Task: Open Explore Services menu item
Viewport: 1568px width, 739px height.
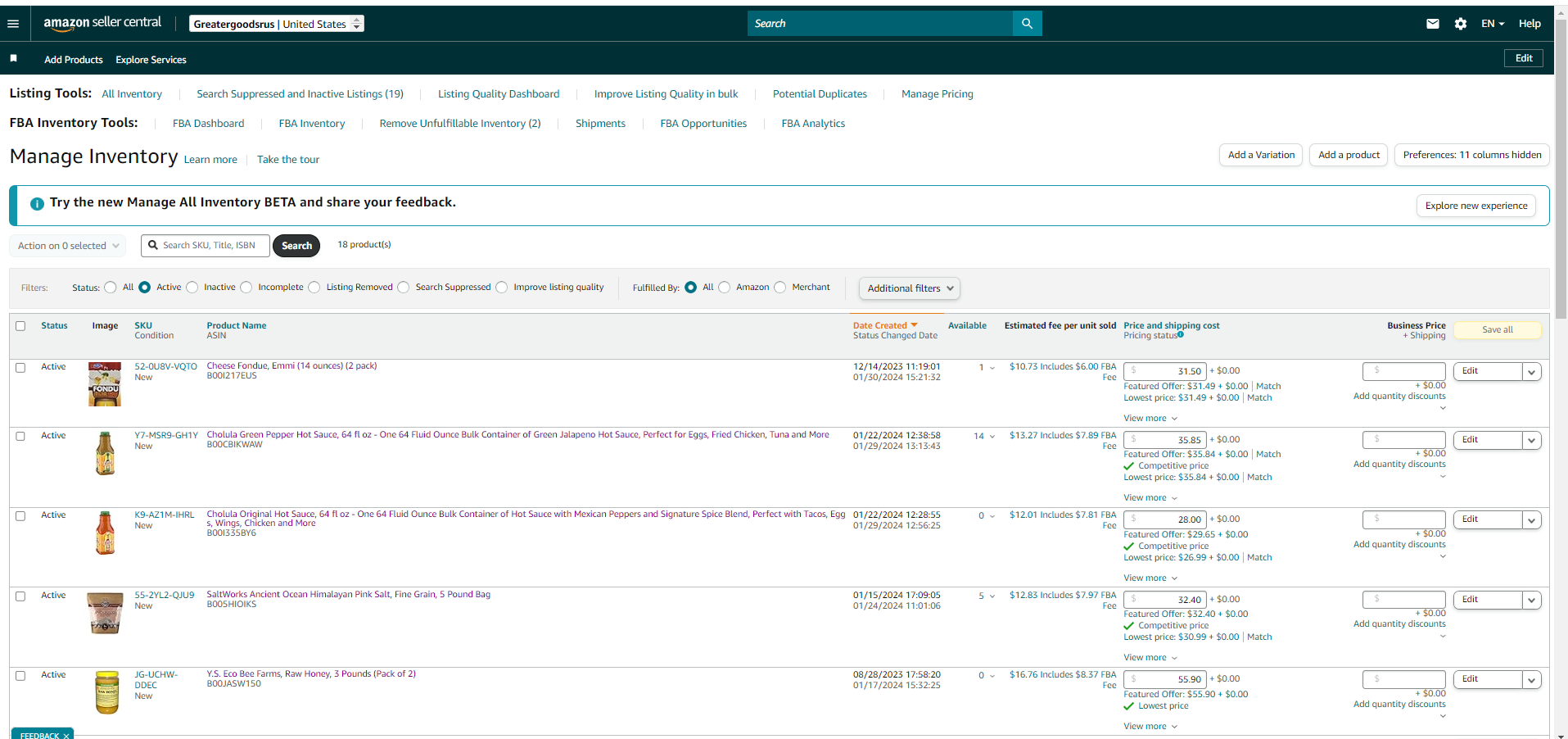Action: click(151, 60)
